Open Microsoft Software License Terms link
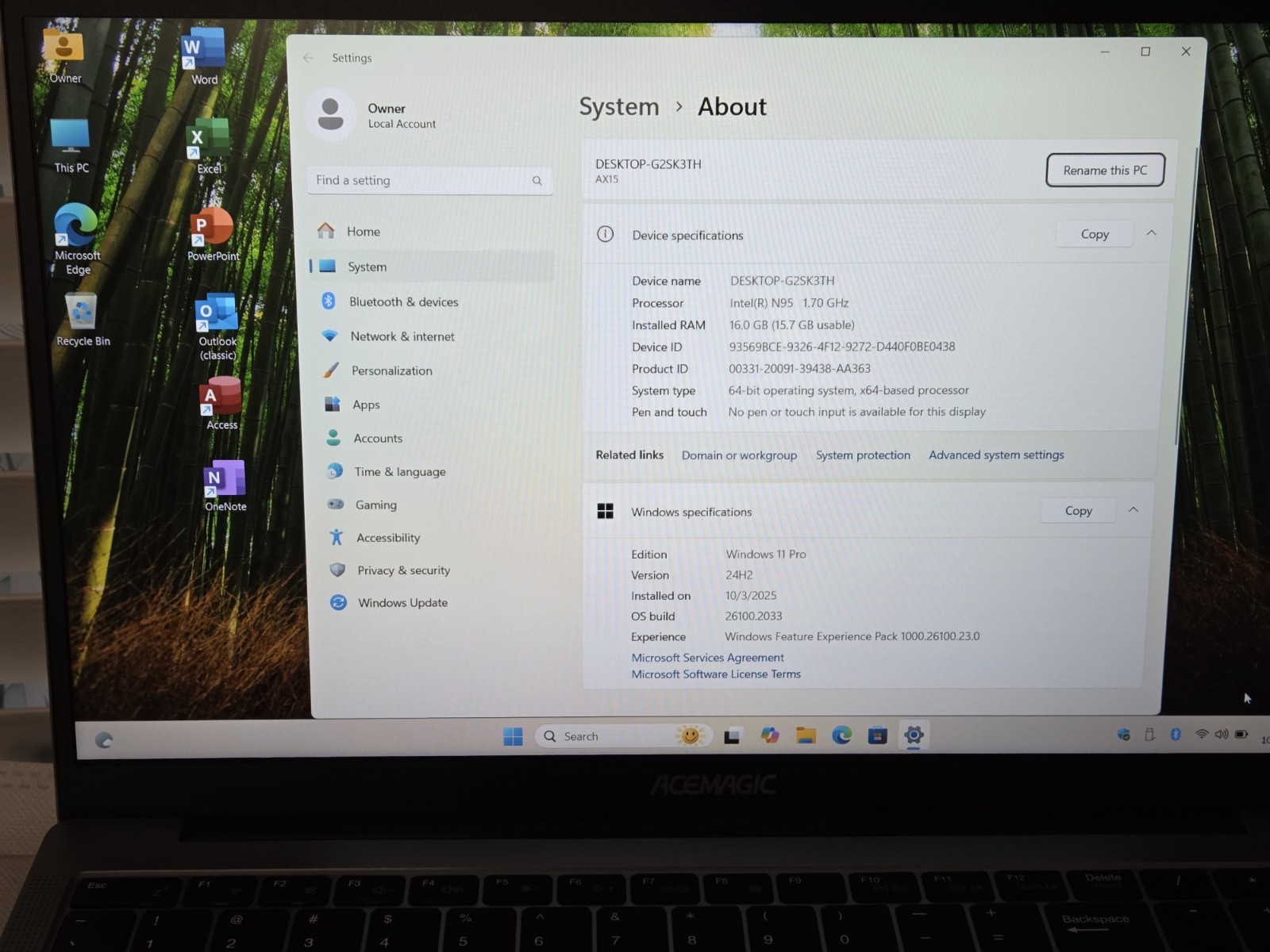Screen dimensions: 1270x952 [x=716, y=674]
